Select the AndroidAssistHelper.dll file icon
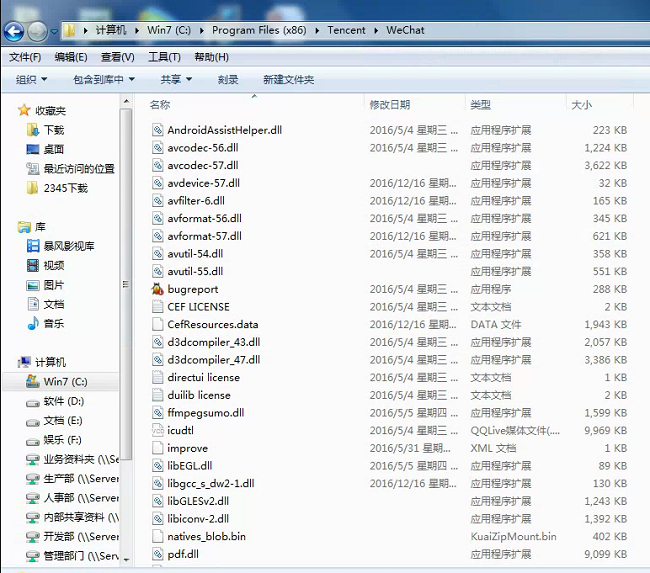650x573 pixels. (x=158, y=130)
